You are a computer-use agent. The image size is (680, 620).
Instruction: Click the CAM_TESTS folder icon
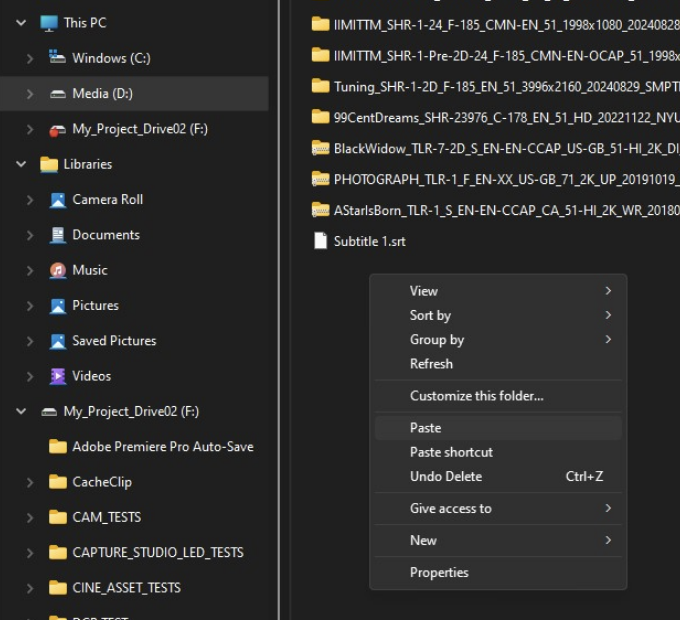click(58, 517)
